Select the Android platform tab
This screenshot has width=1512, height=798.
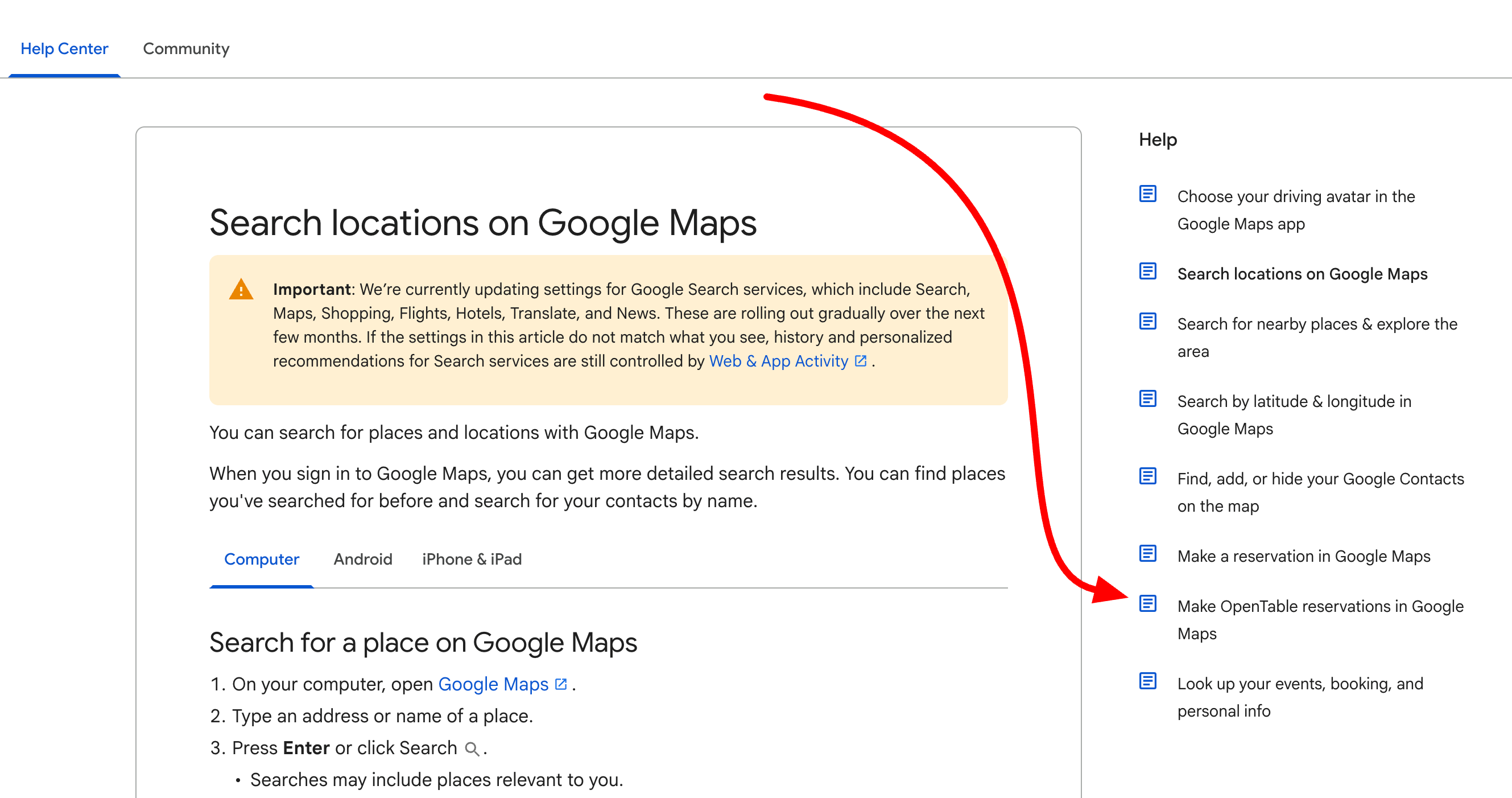pos(363,559)
